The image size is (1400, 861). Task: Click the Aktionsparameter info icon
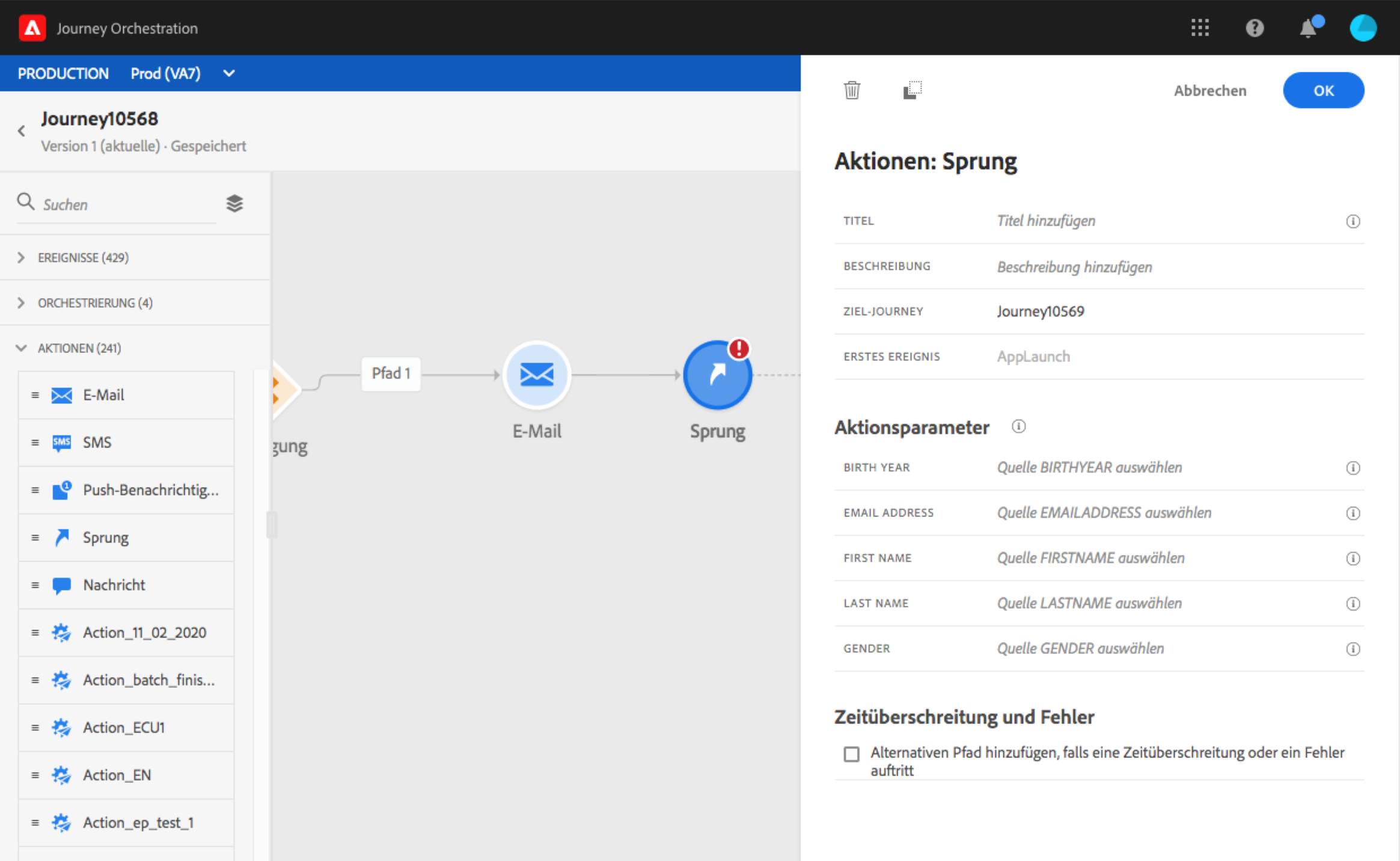[x=1018, y=426]
